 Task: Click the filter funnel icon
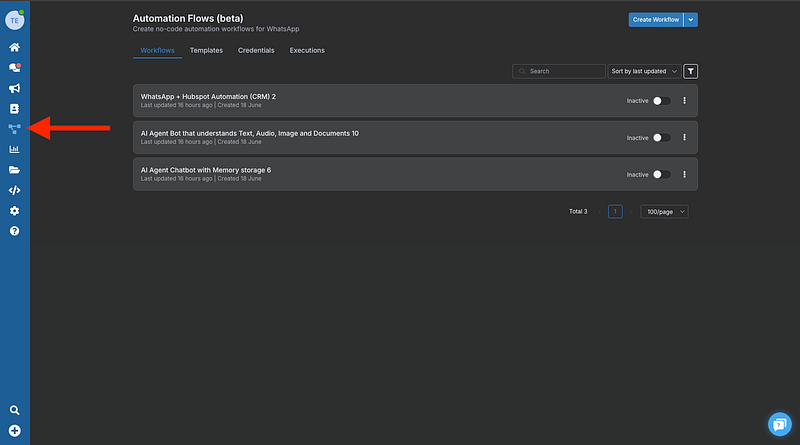point(692,71)
